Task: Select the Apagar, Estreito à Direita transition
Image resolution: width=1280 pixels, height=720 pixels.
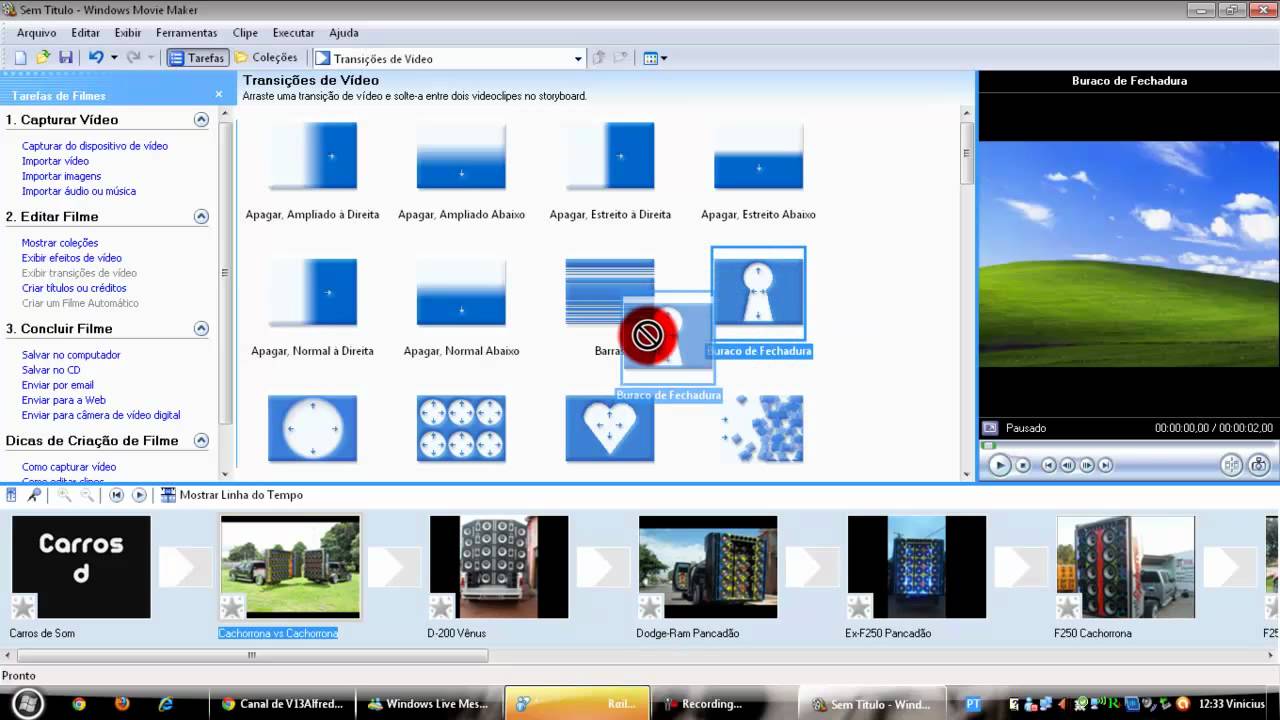Action: 610,156
